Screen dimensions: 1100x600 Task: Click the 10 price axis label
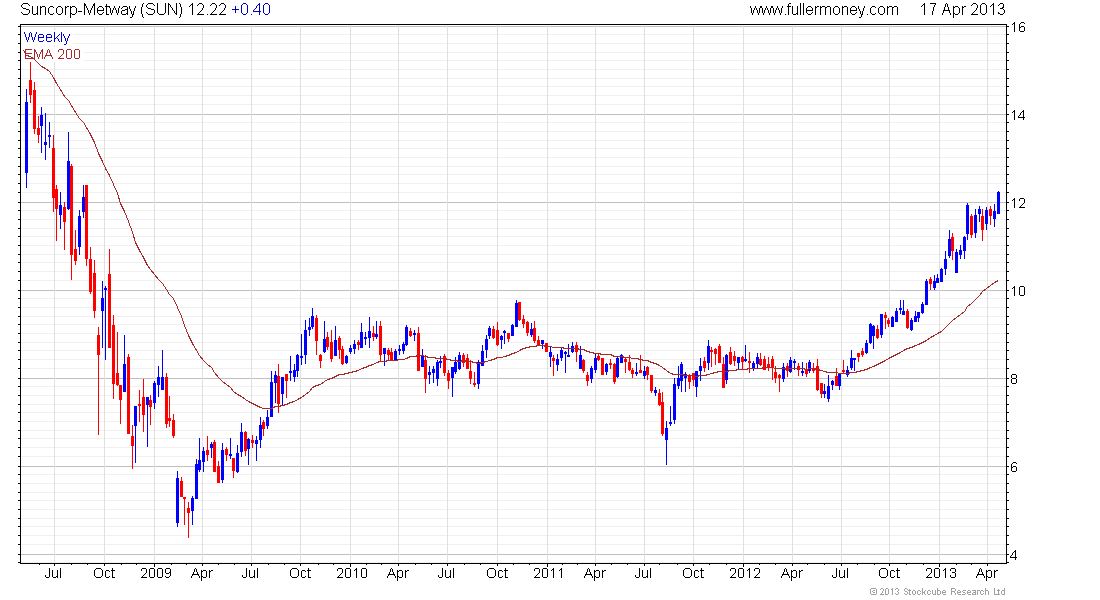tap(1017, 291)
